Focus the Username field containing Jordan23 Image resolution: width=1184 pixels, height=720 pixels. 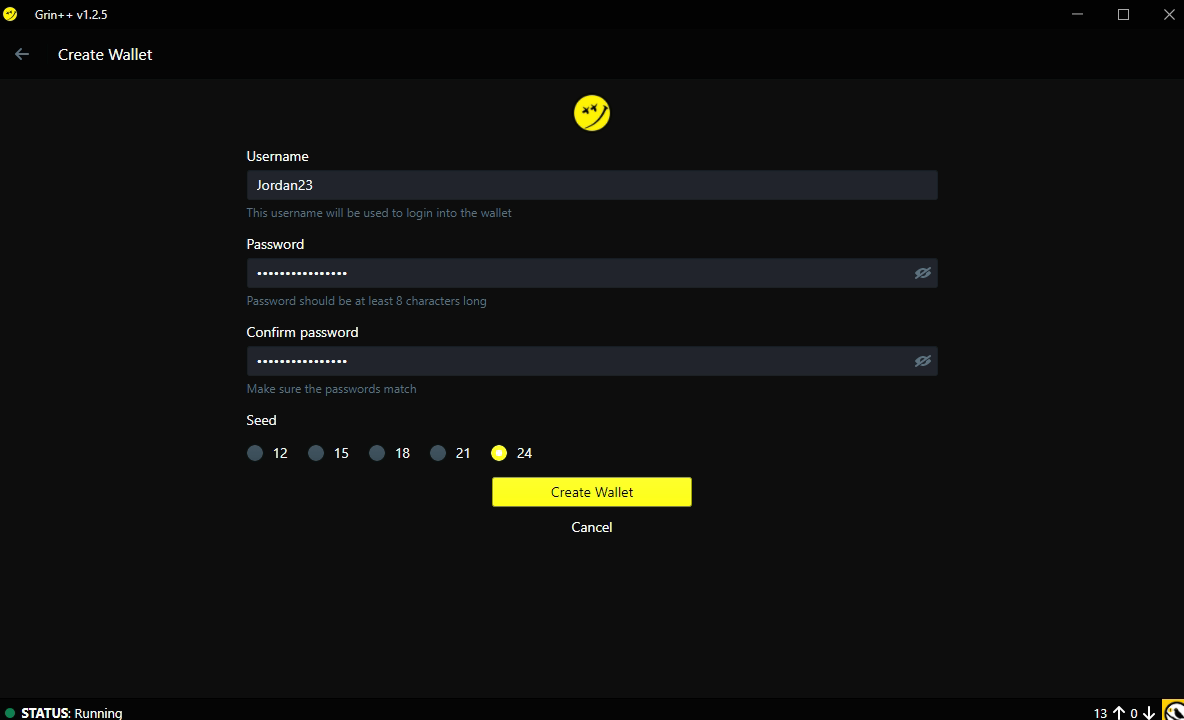(x=592, y=185)
